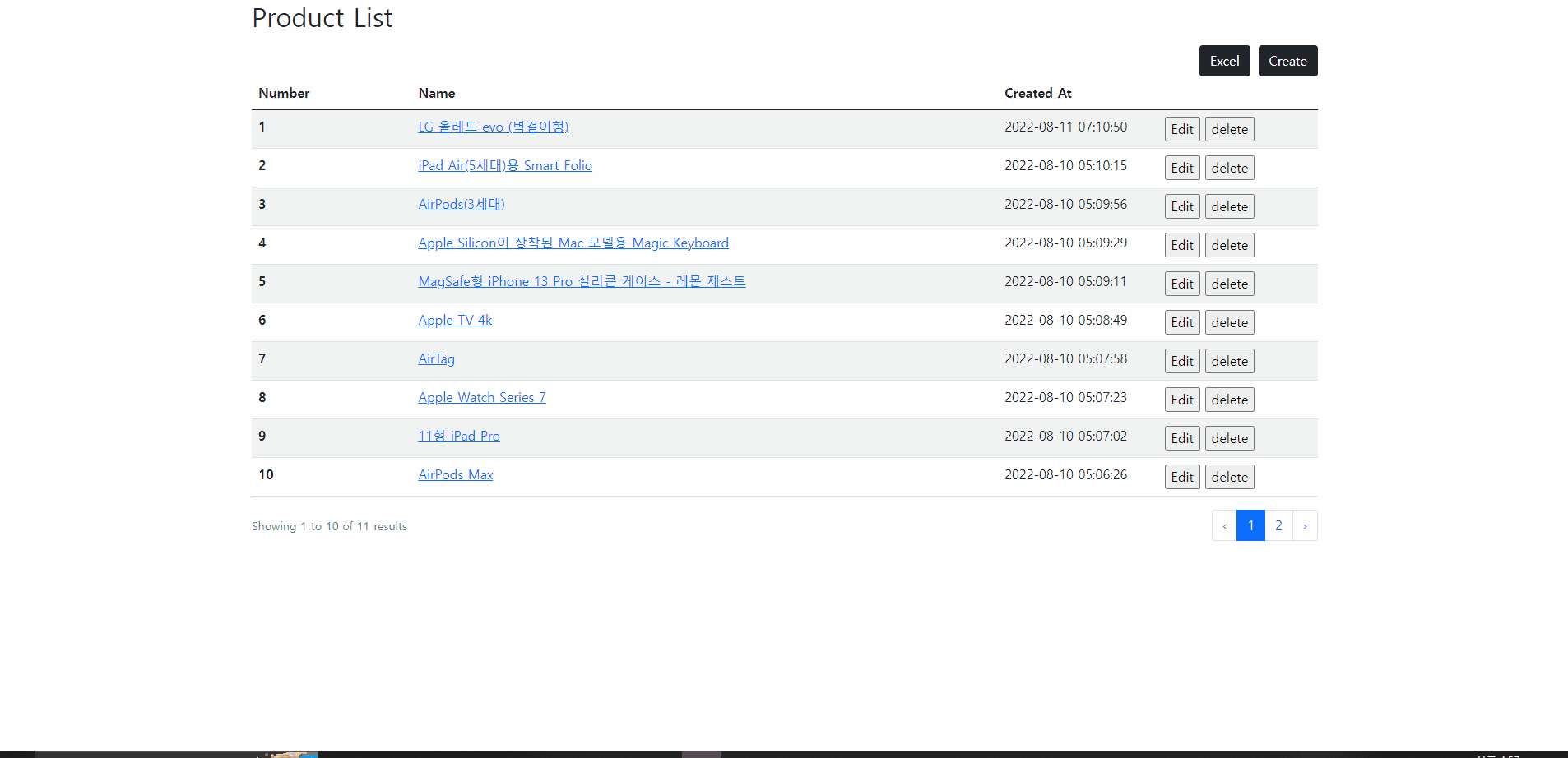1568x758 pixels.
Task: Click timestamp 2022-08-10 05:08:49
Action: (1066, 320)
